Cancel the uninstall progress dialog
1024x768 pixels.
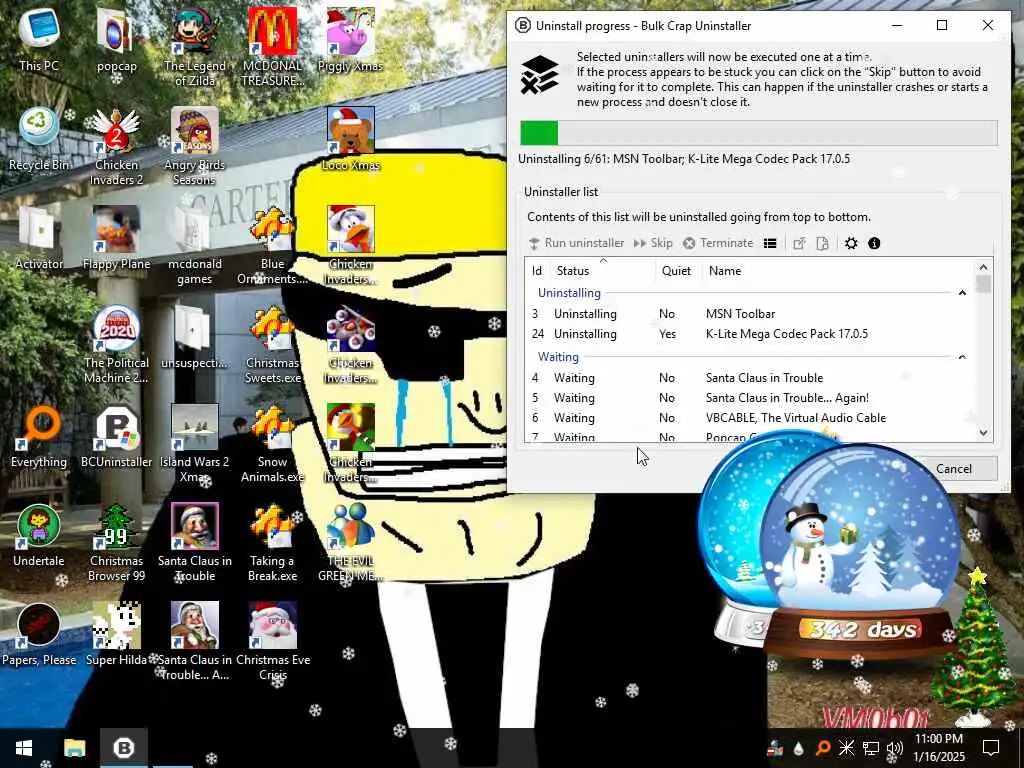point(953,468)
